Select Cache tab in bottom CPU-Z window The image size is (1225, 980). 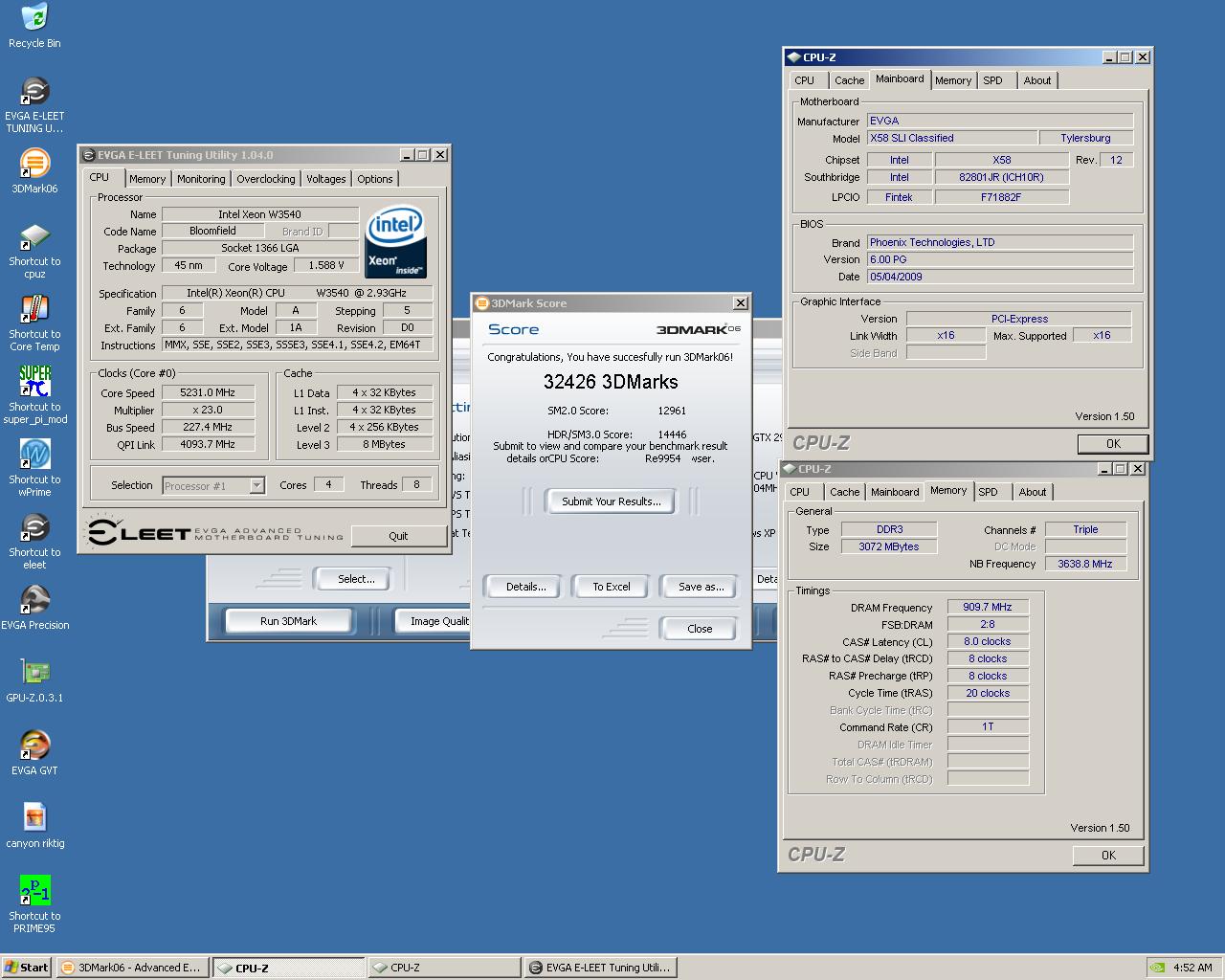pos(844,492)
